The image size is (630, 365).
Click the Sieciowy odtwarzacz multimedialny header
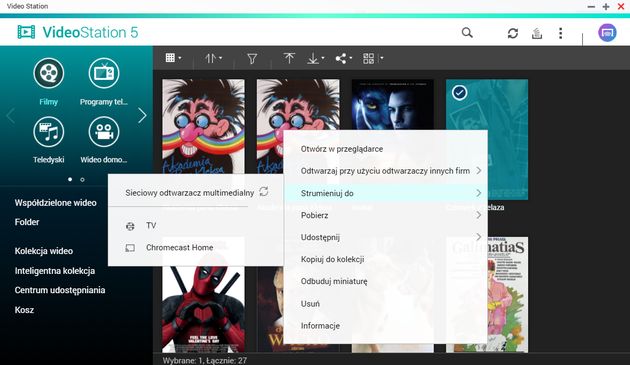point(190,193)
